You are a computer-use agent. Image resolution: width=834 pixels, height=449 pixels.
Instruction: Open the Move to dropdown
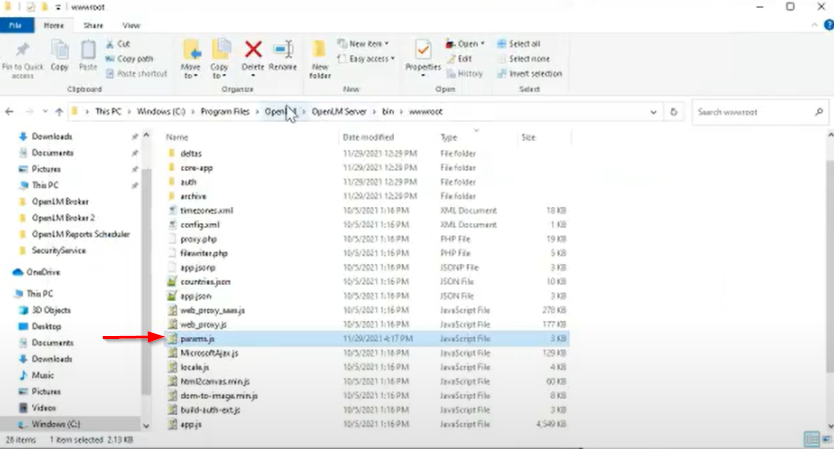[191, 58]
